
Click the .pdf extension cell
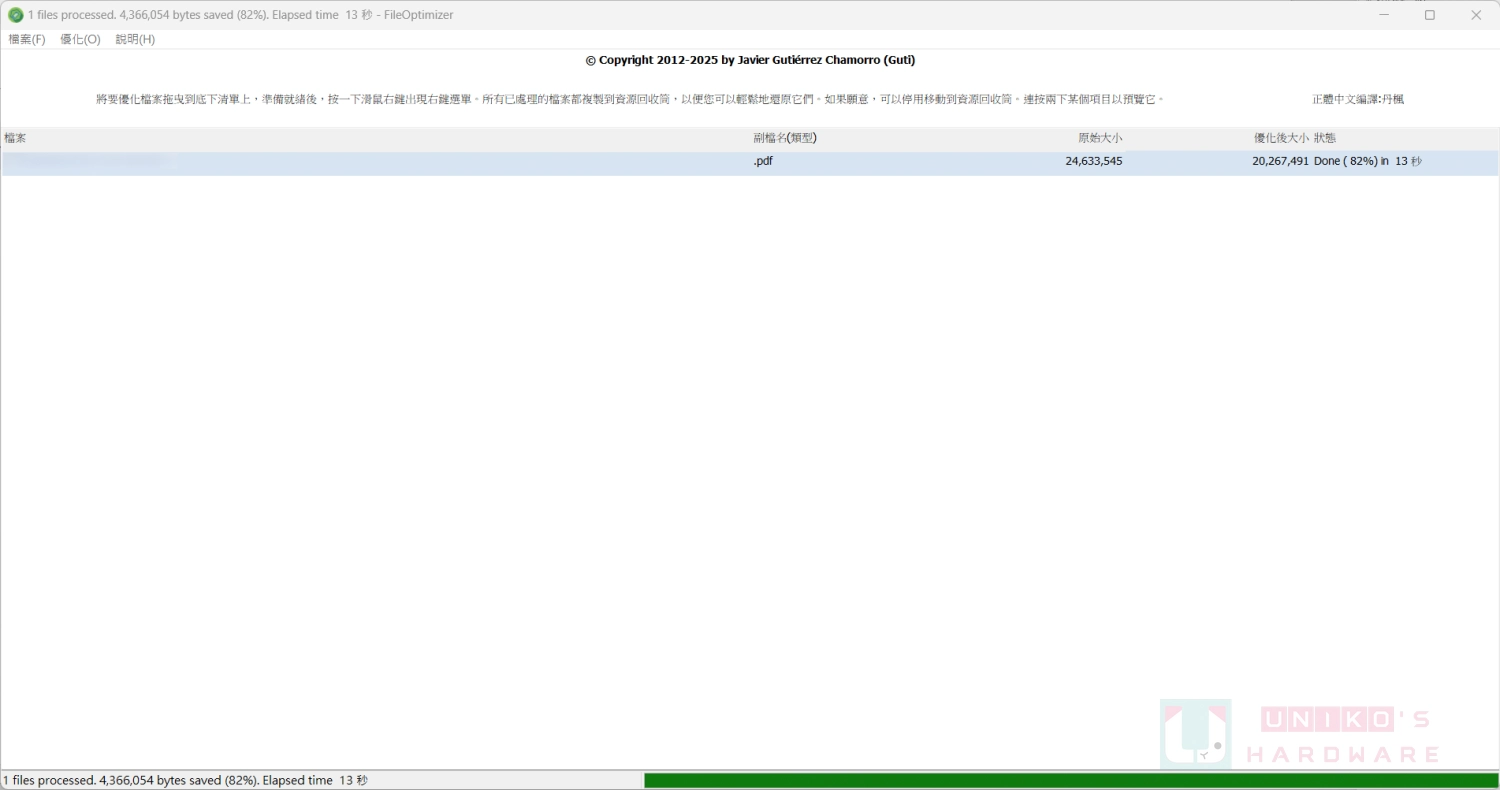click(763, 161)
